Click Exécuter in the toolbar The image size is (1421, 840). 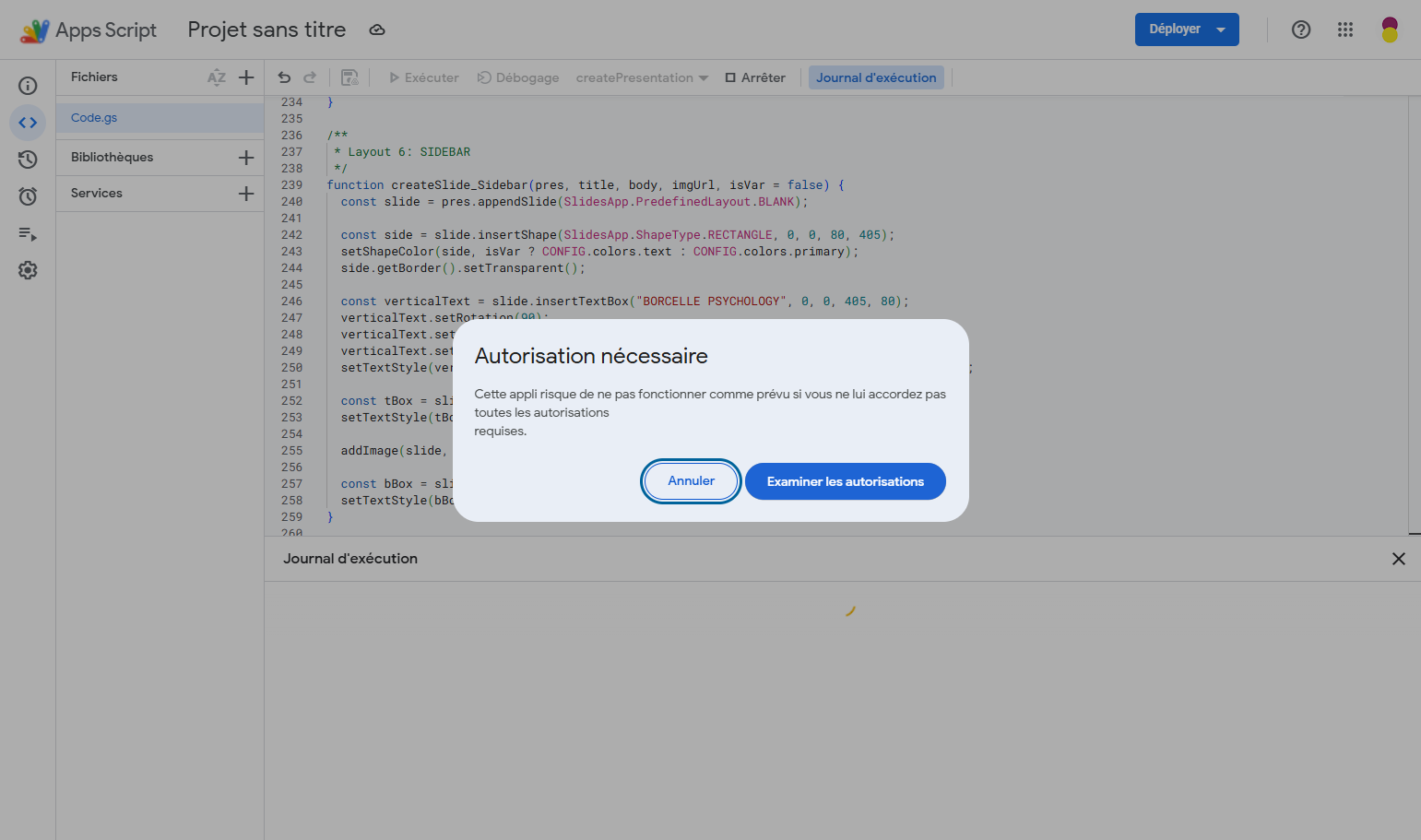[x=424, y=77]
